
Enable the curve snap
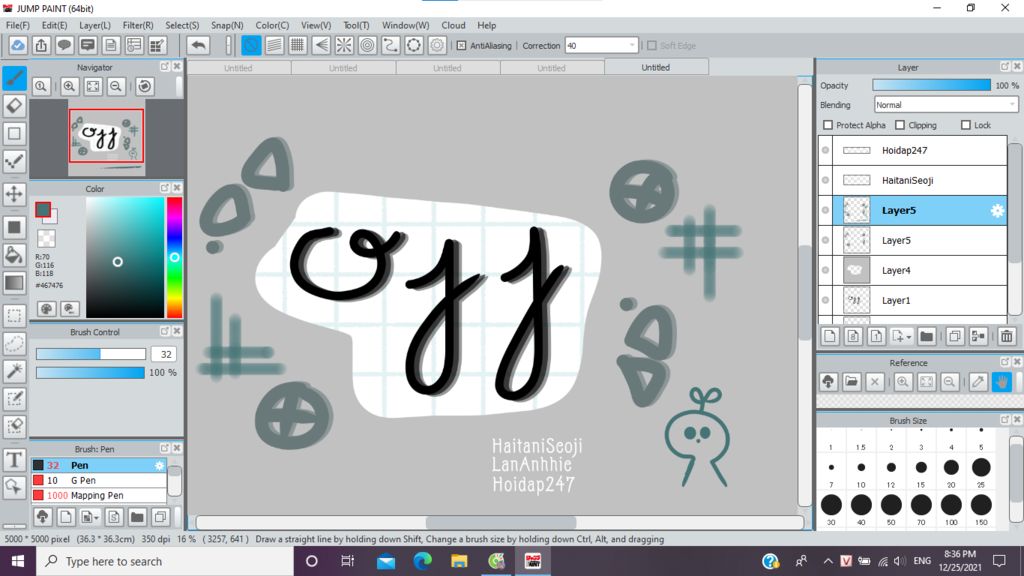[x=391, y=45]
